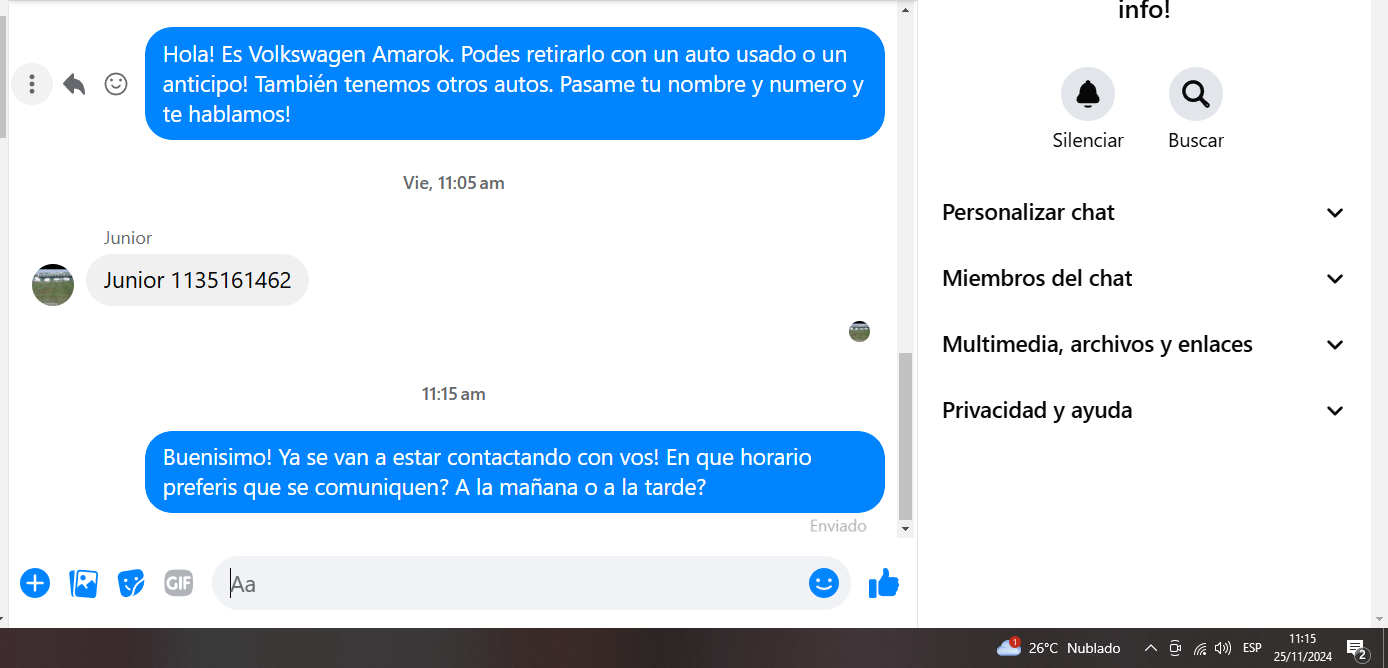Screen dimensions: 1388x668
Task: Expand Personalizar chat section
Action: [1143, 212]
